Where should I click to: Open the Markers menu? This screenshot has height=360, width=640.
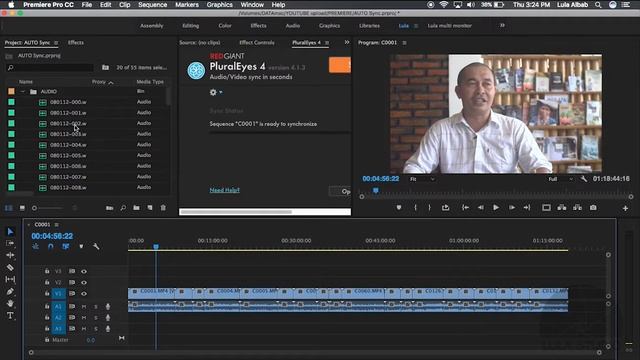point(187,5)
